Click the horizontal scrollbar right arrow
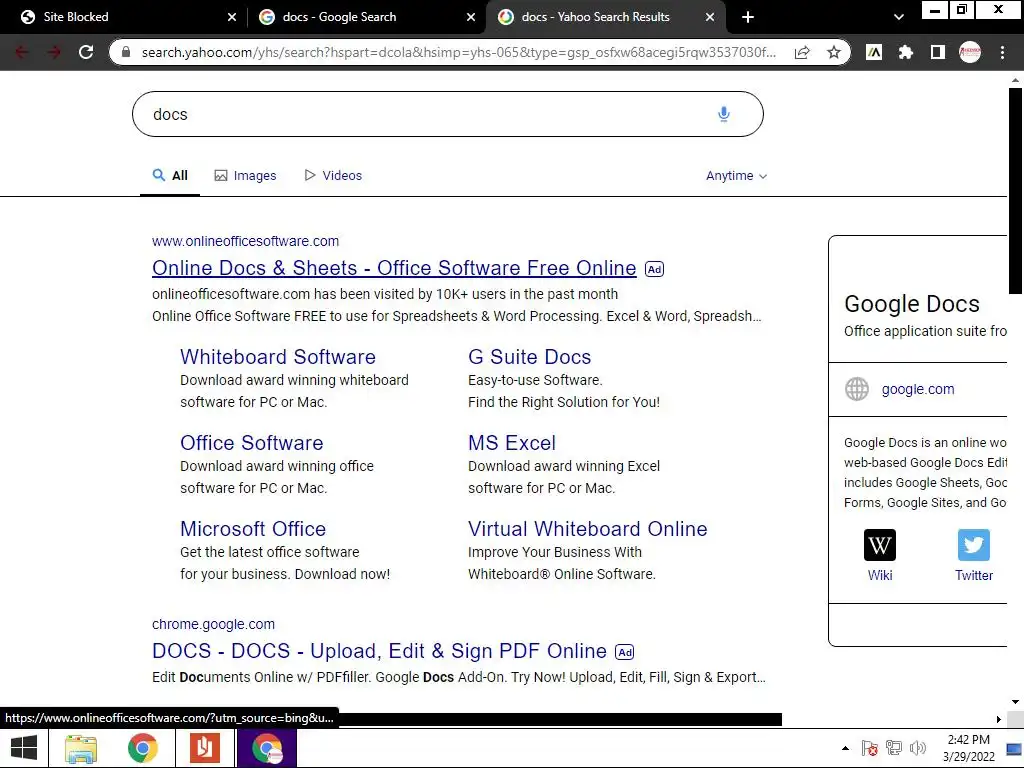 [999, 719]
